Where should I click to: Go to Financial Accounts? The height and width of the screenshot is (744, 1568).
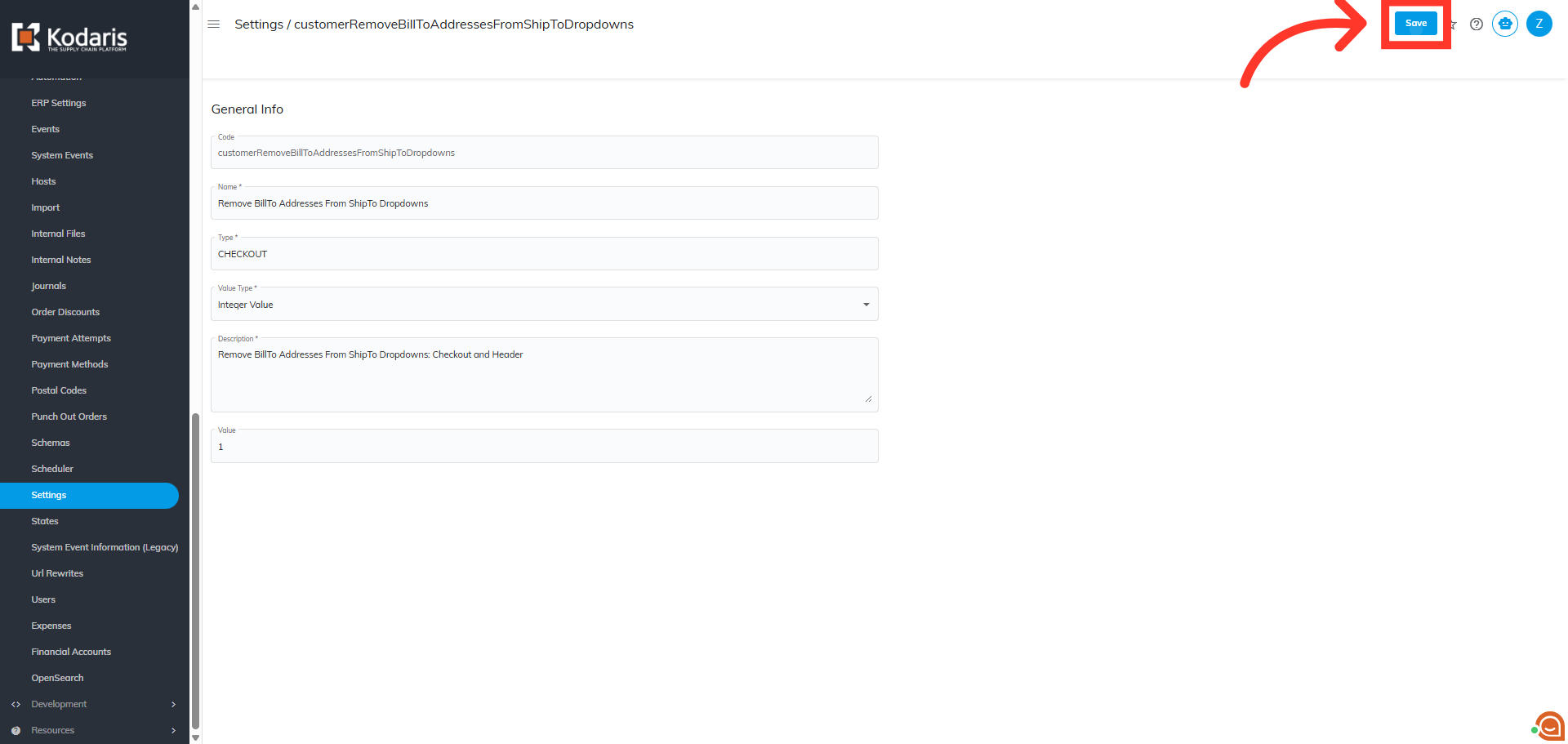click(x=71, y=652)
